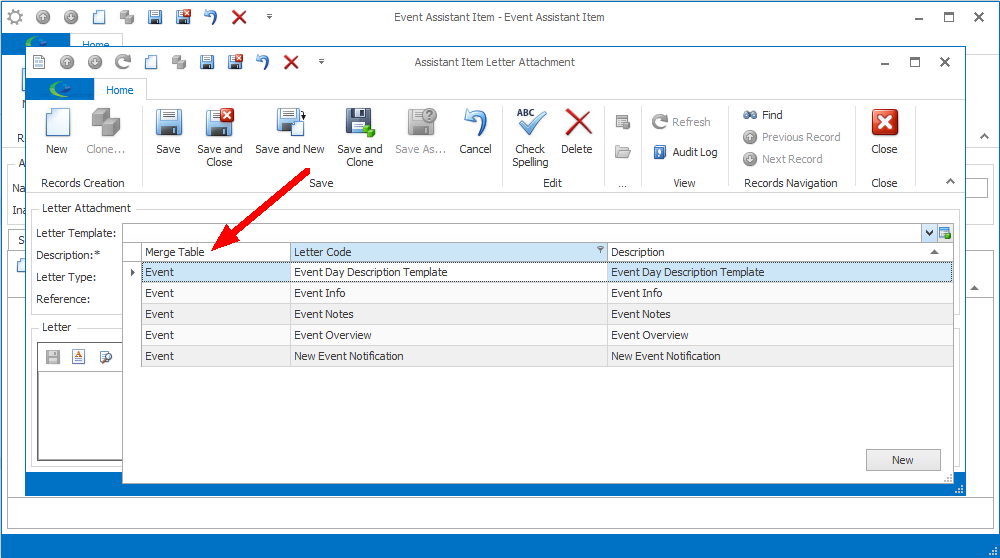The width and height of the screenshot is (1000, 558).
Task: Click Find with binoculars icon
Action: click(x=763, y=115)
